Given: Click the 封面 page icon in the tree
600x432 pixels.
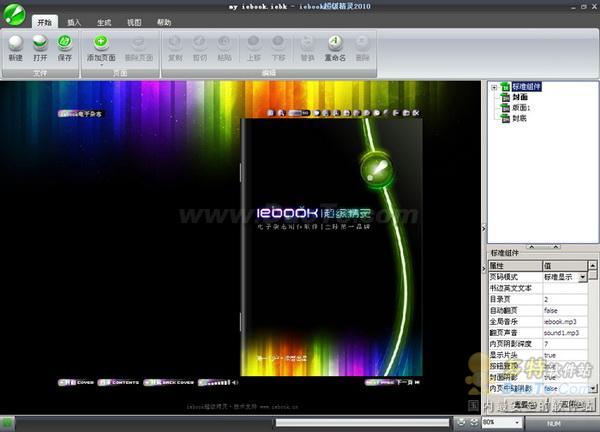Looking at the screenshot, I should 506,97.
